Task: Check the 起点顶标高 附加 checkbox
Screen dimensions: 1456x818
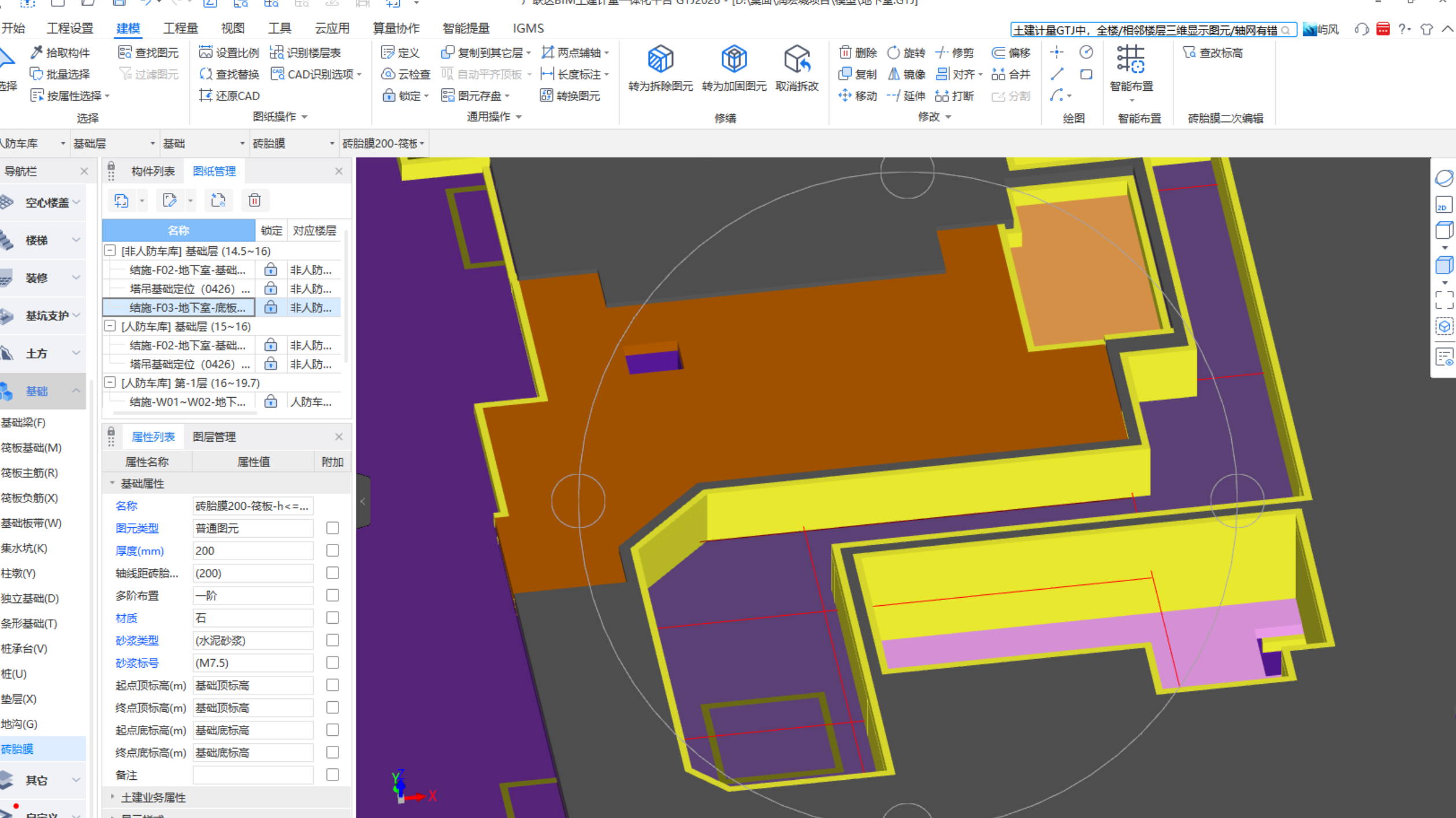Action: (332, 685)
